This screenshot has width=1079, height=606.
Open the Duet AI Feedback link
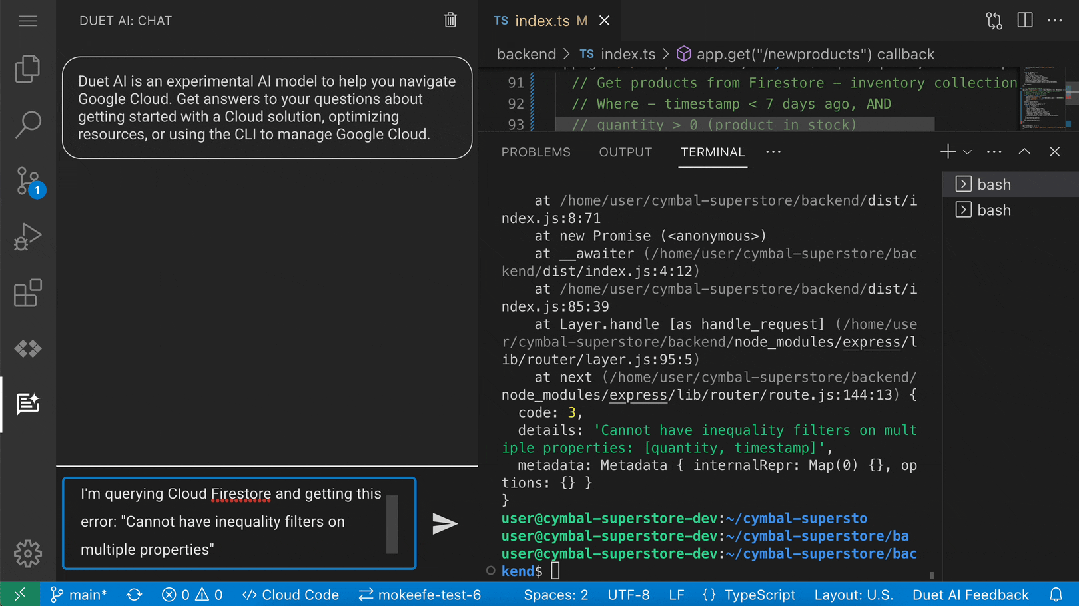[970, 594]
